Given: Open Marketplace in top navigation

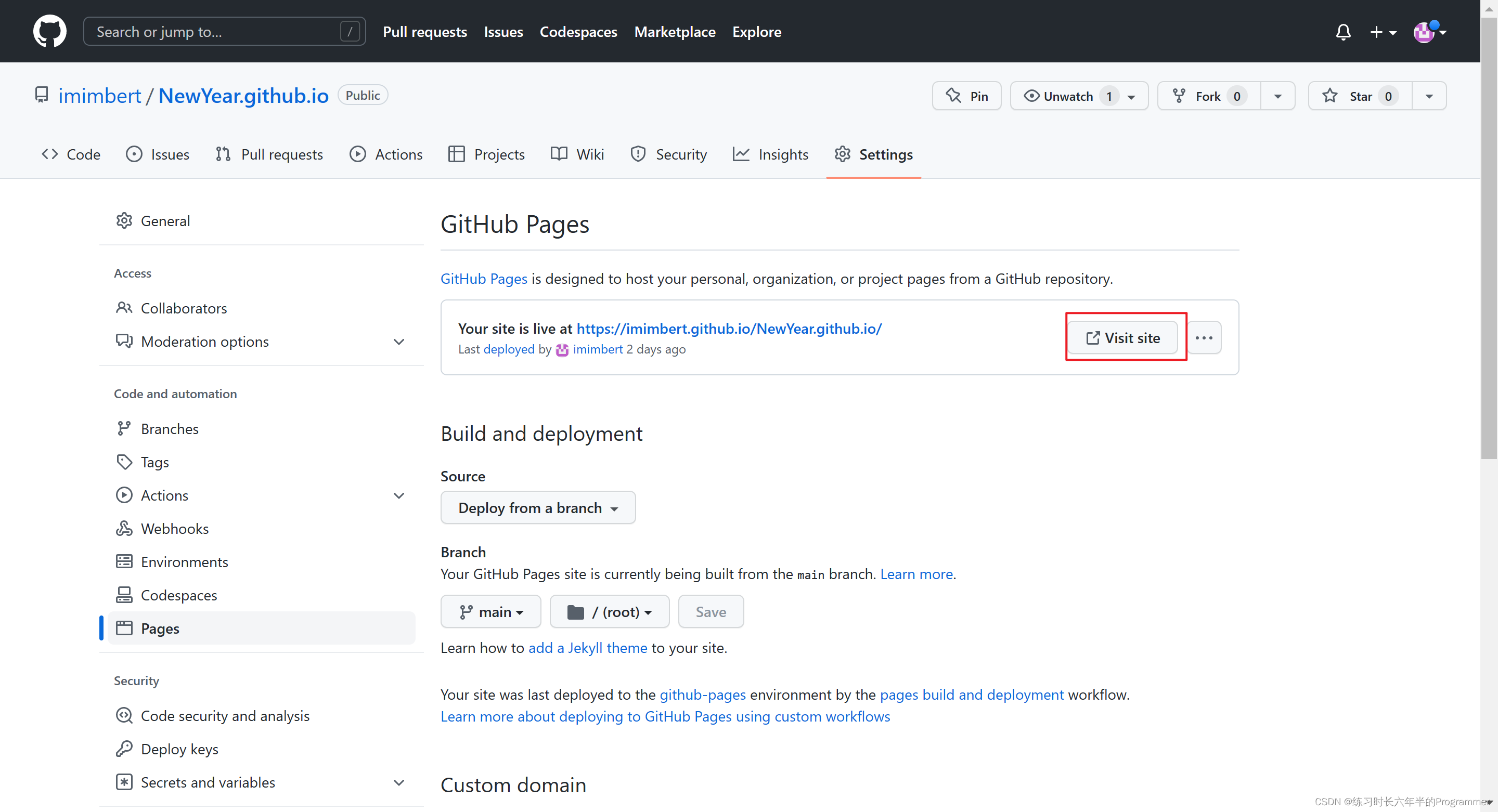Looking at the screenshot, I should coord(675,32).
